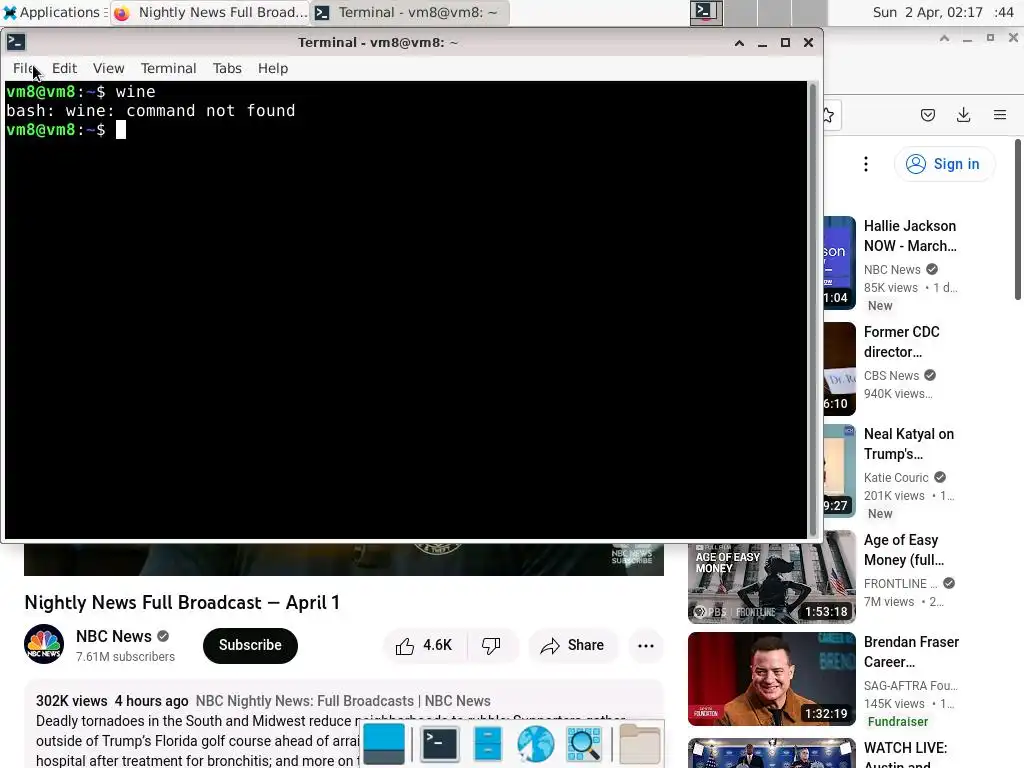Open Neal Katyal on Trump's video title
Image resolution: width=1024 pixels, height=768 pixels.
click(x=908, y=443)
